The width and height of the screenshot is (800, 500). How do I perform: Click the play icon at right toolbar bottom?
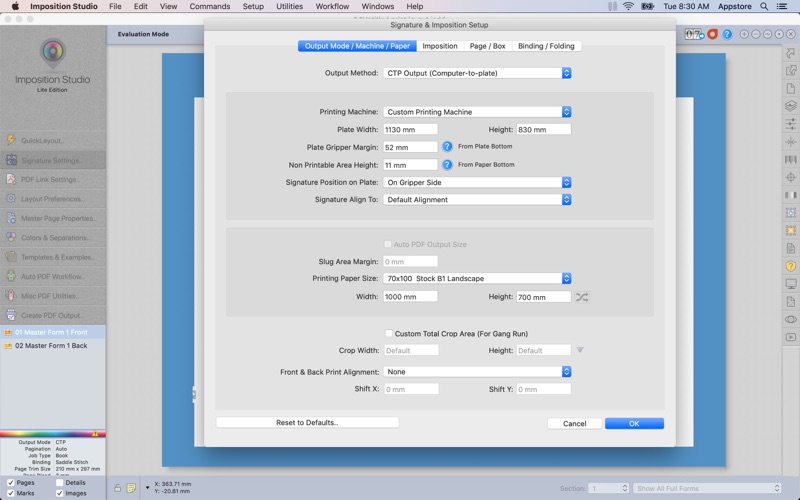tap(791, 337)
